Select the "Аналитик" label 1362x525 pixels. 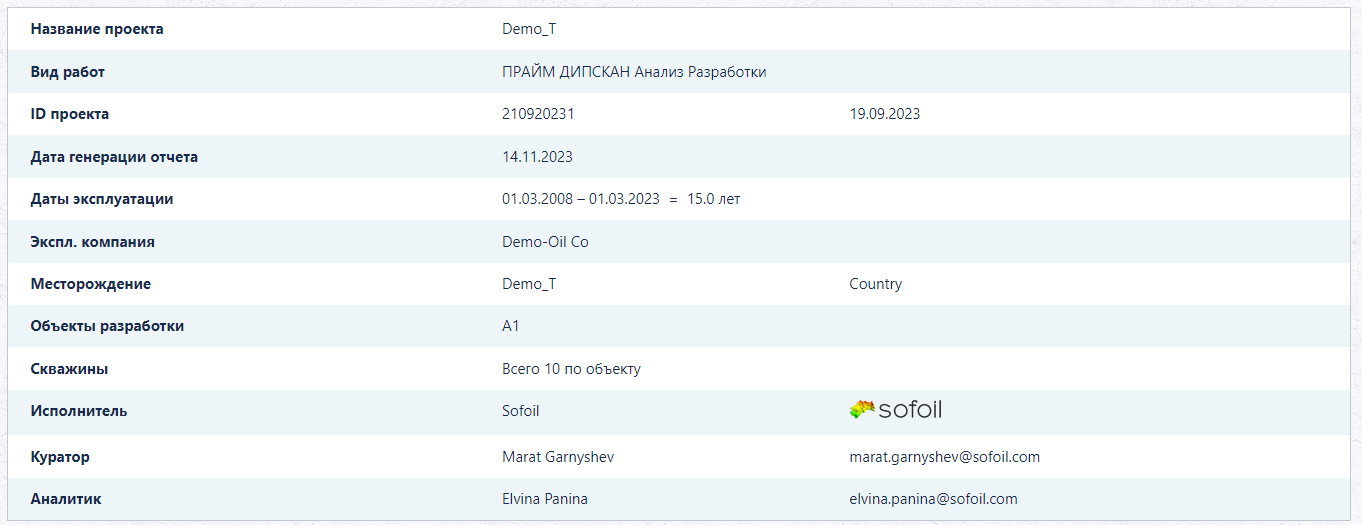(x=66, y=499)
